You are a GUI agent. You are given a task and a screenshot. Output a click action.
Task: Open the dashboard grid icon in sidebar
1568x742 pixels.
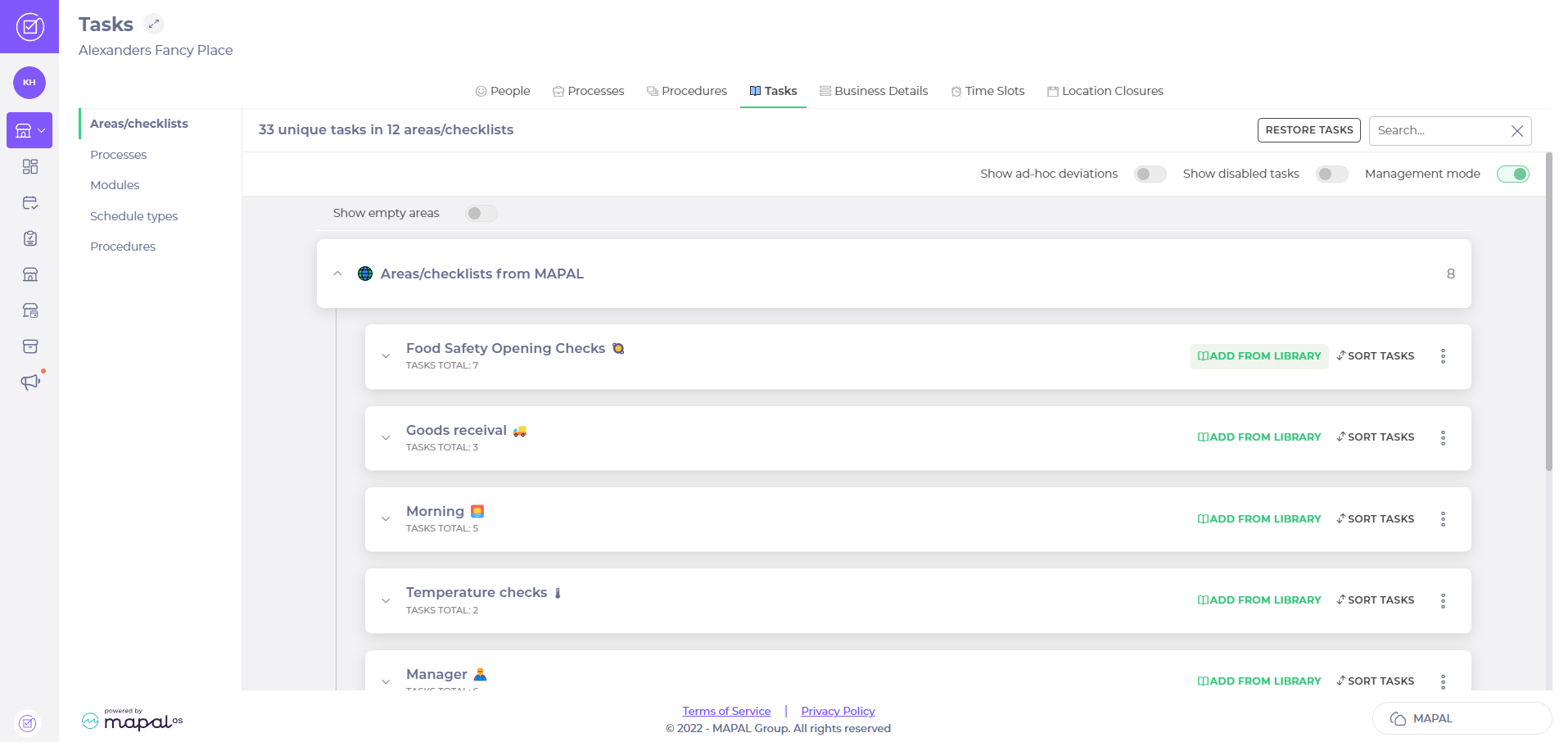coord(30,166)
